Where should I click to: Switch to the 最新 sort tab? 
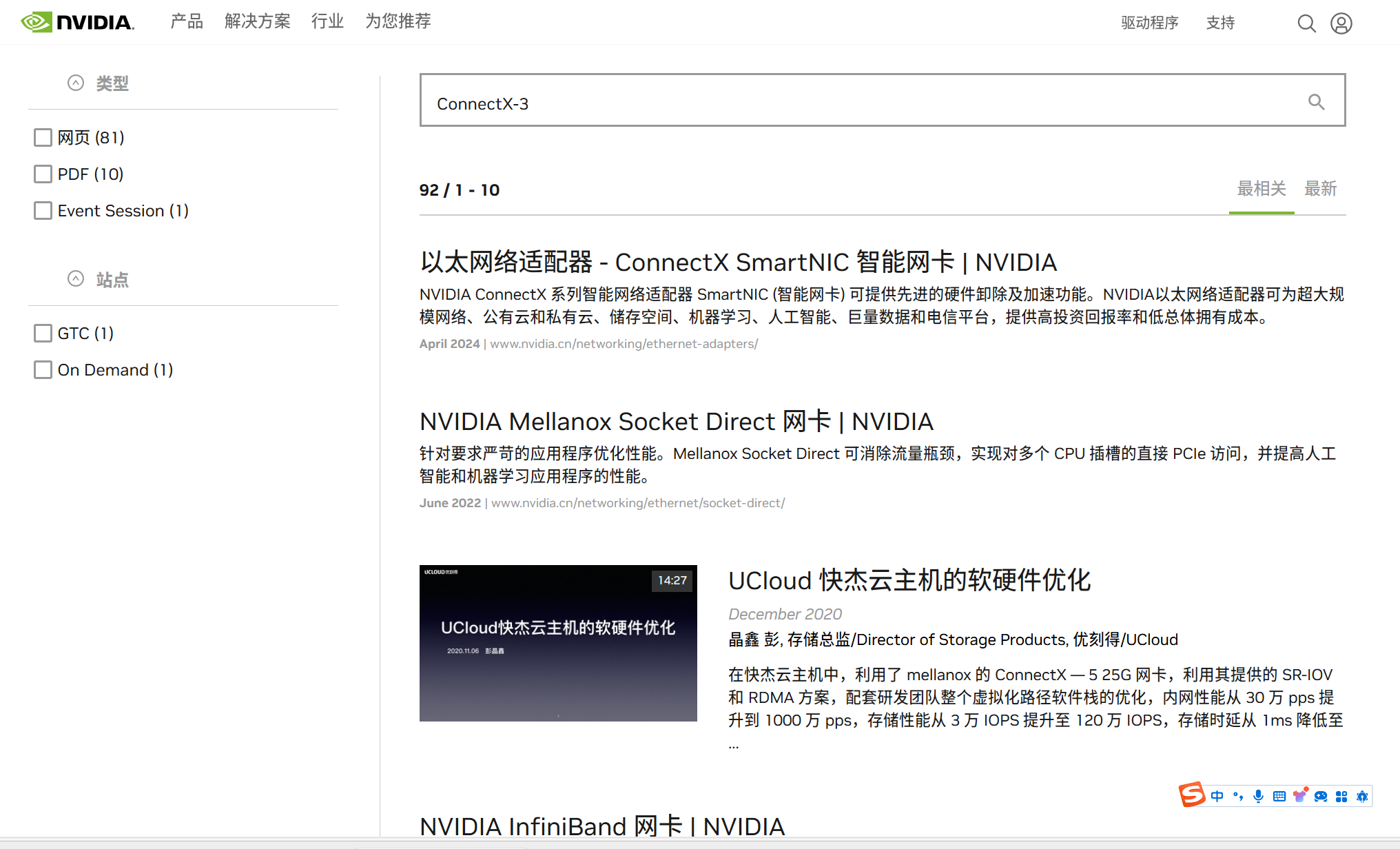(1320, 188)
